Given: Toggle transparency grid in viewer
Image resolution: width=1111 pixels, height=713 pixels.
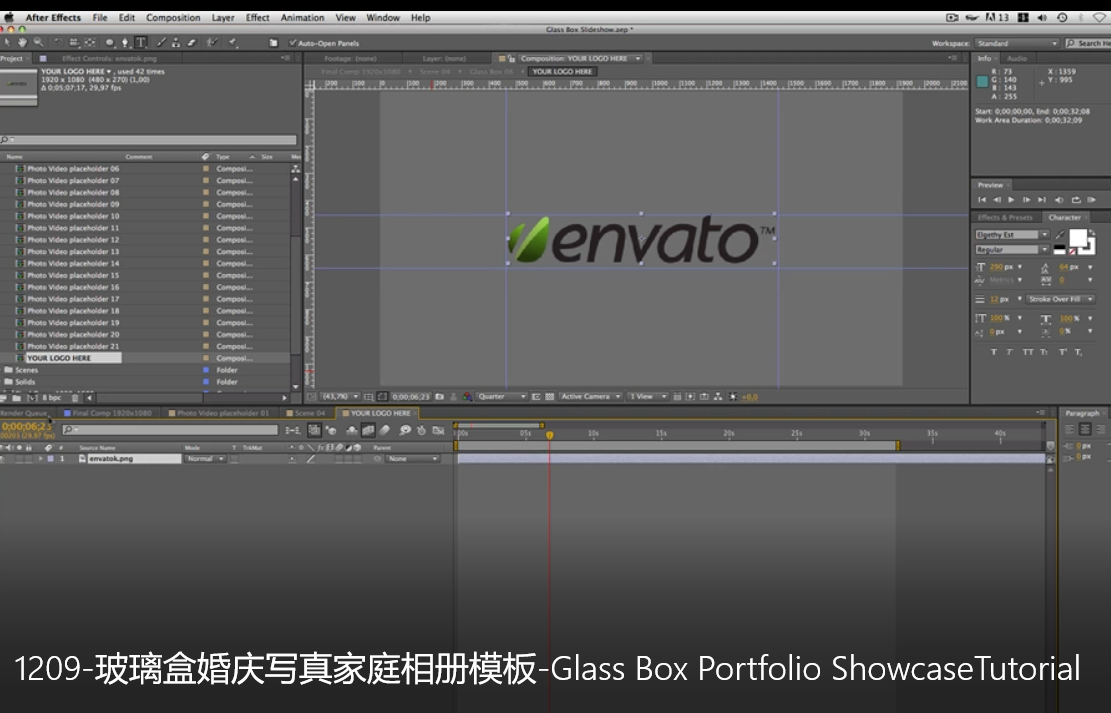Looking at the screenshot, I should click(x=550, y=397).
